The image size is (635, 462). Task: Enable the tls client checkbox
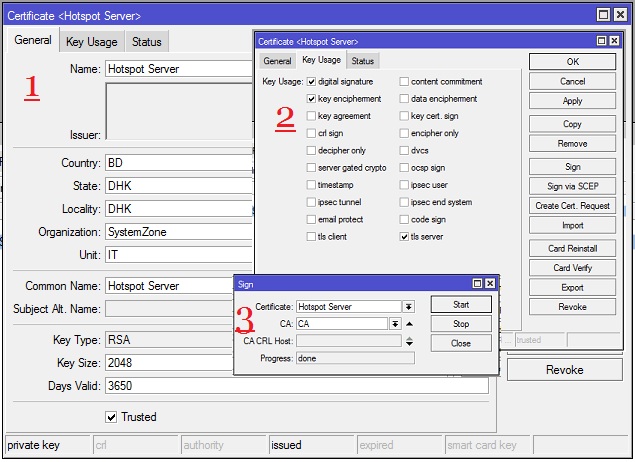coord(311,236)
